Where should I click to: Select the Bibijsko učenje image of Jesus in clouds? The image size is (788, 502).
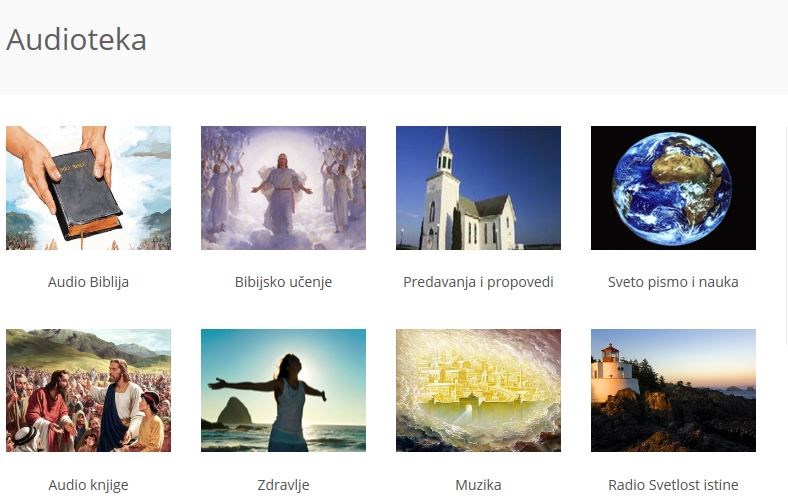(283, 188)
